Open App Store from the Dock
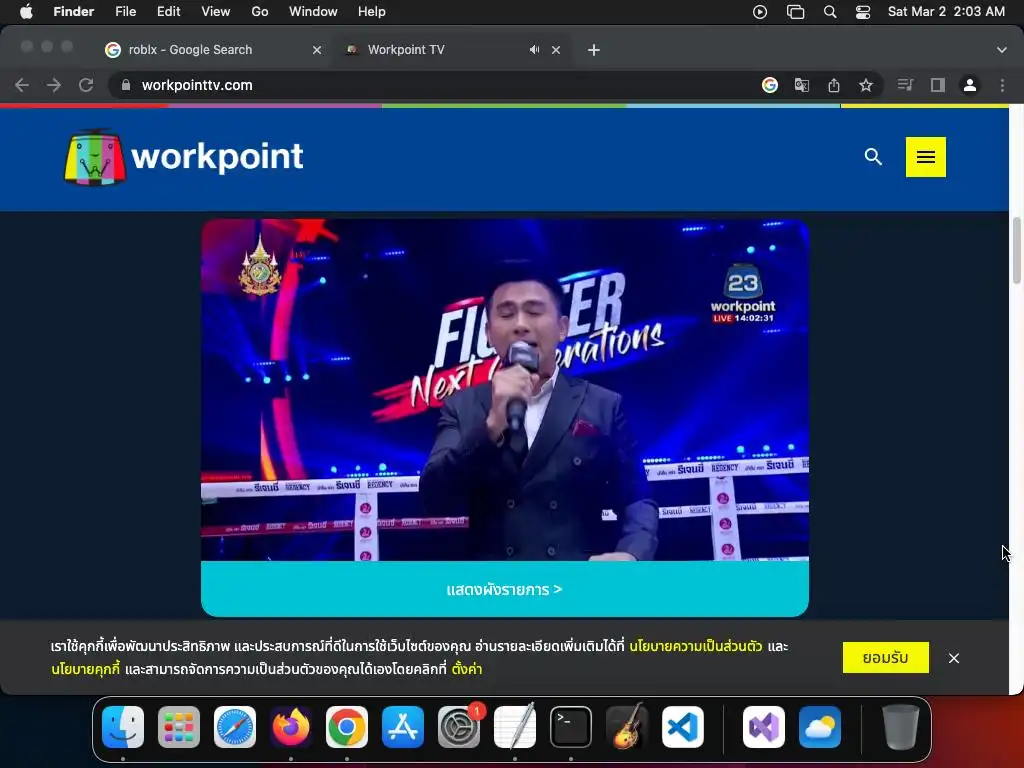1024x768 pixels. (403, 727)
